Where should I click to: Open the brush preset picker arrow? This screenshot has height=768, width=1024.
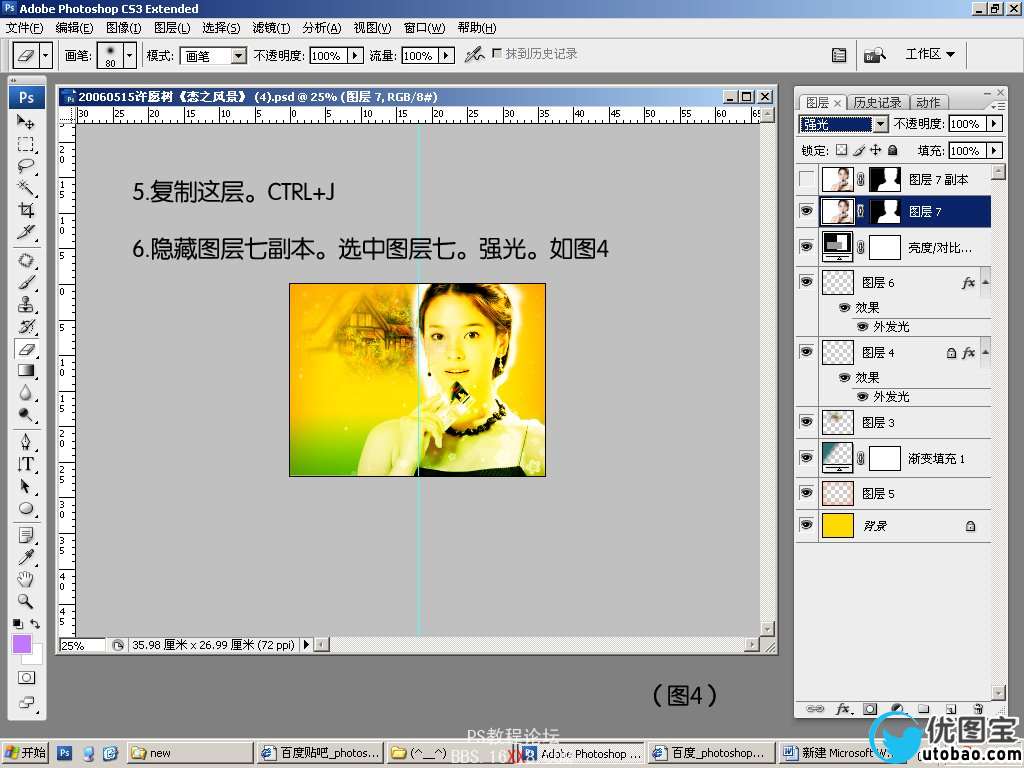click(129, 56)
